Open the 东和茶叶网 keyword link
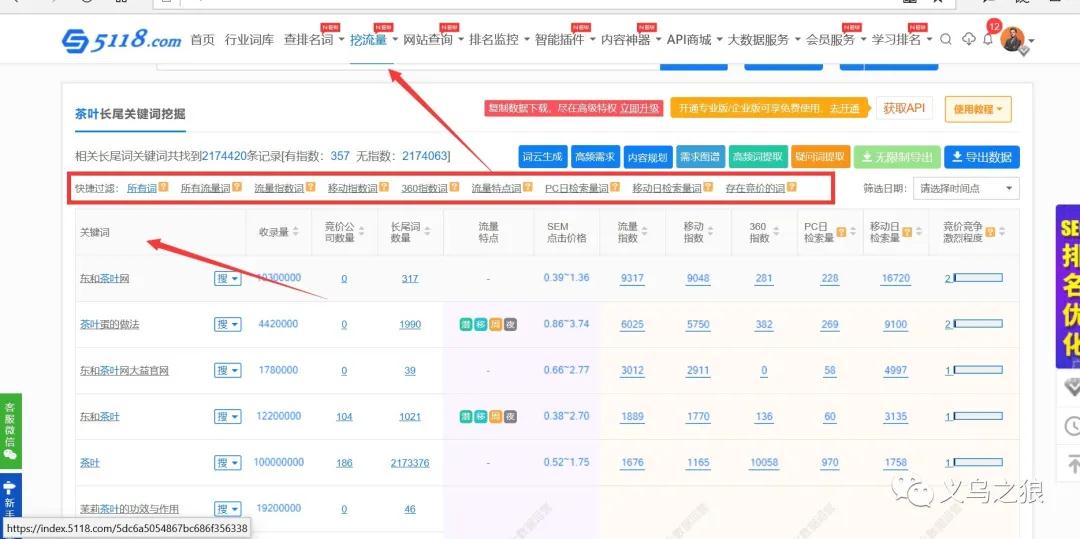 click(x=105, y=278)
